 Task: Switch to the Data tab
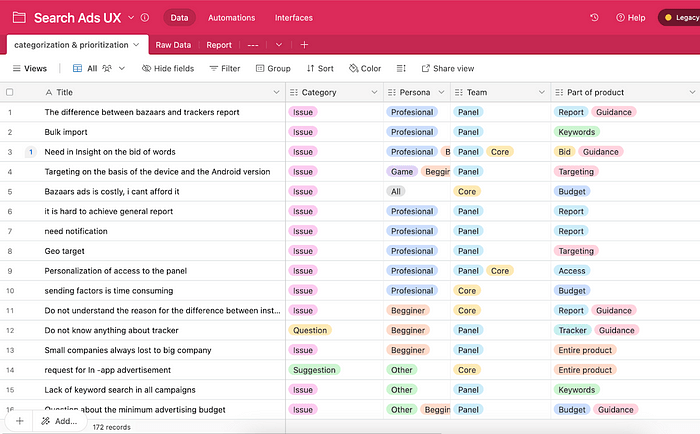(179, 17)
